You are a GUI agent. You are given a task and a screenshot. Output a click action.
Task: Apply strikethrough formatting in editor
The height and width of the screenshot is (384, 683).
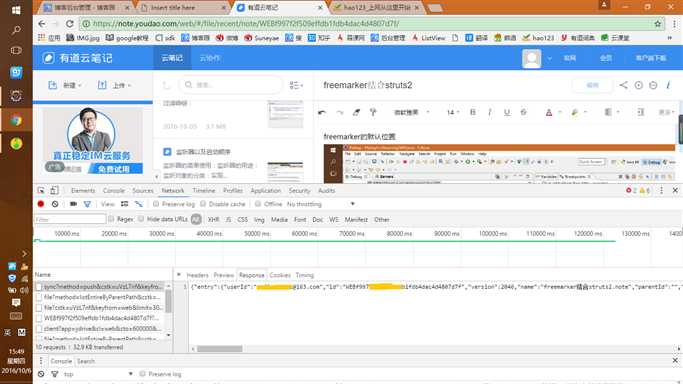[x=524, y=112]
